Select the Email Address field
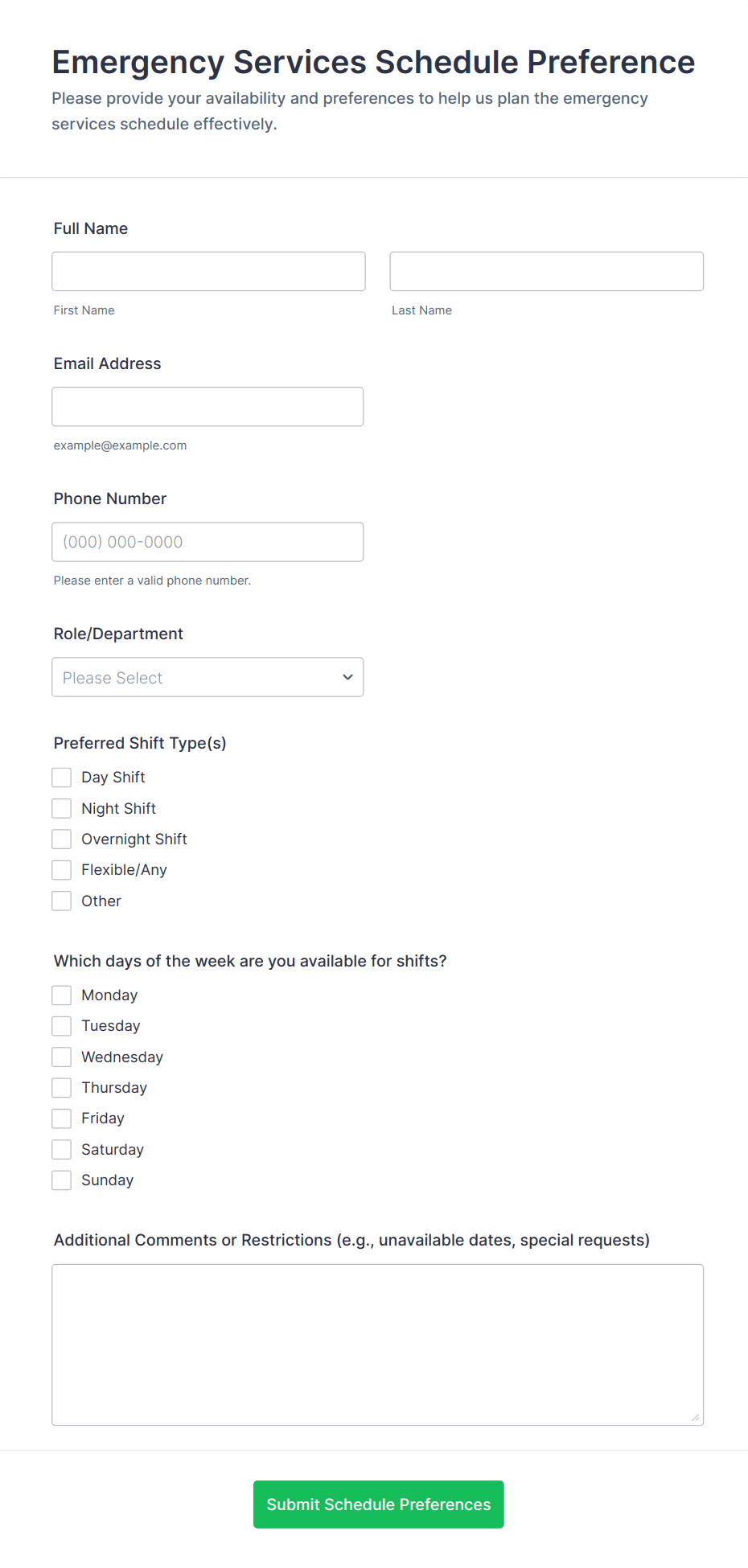 pos(208,406)
